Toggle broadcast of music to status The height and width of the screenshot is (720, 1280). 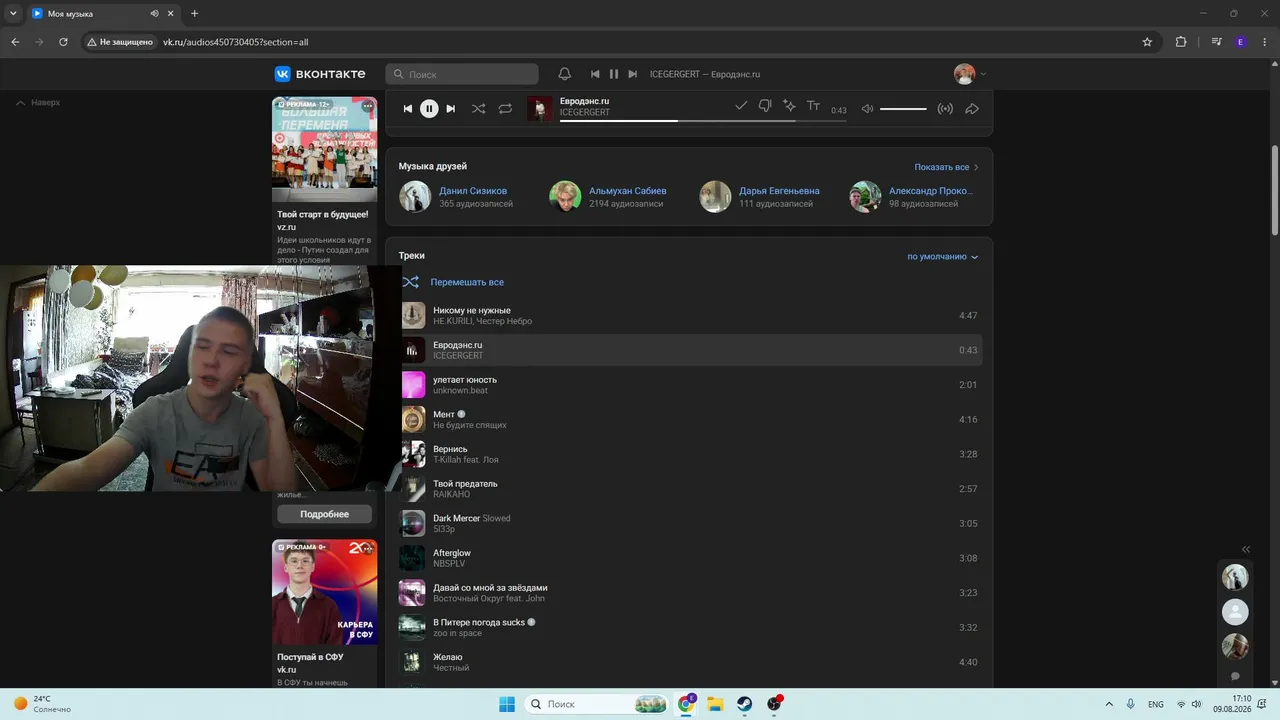click(945, 109)
